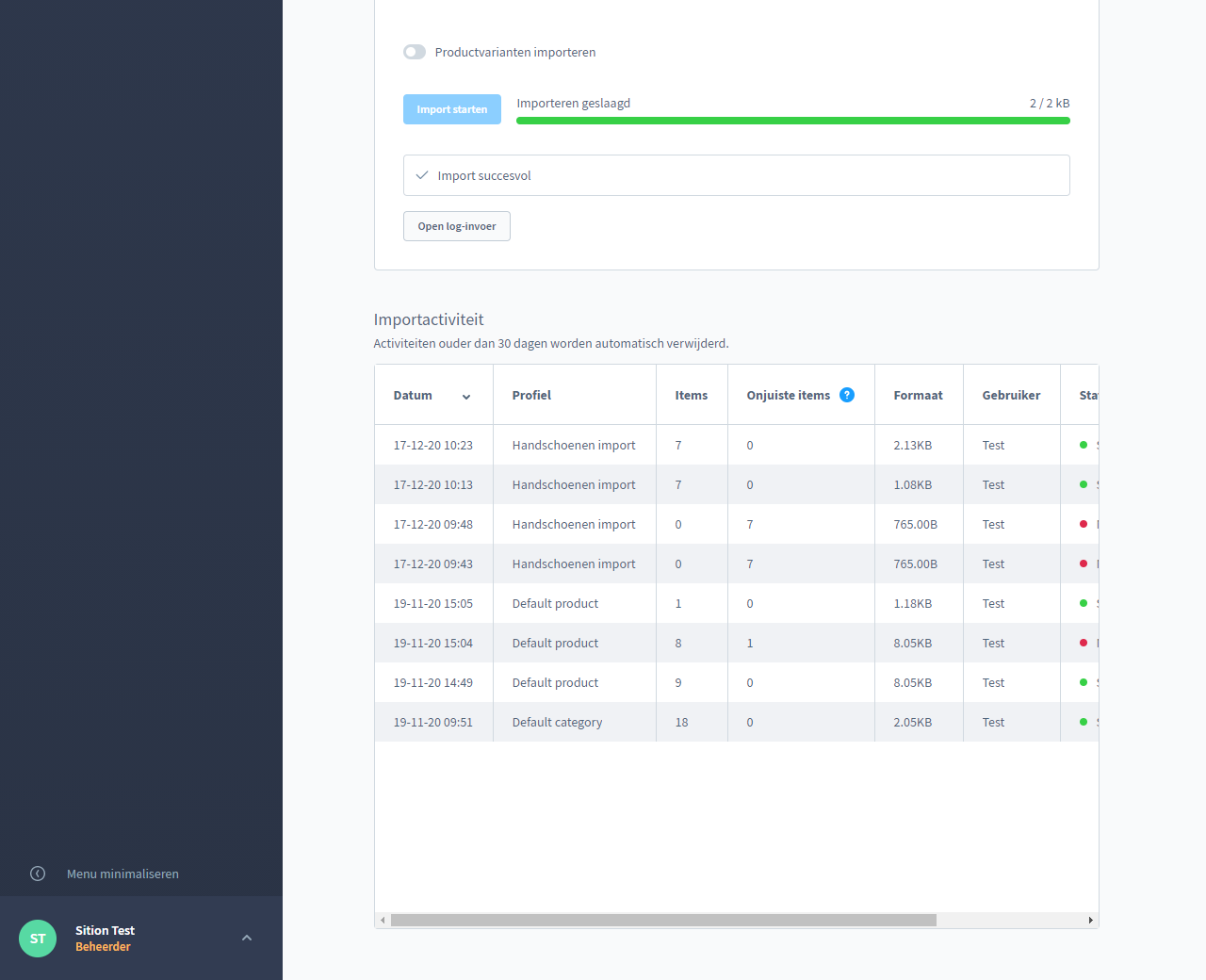This screenshot has width=1206, height=980.
Task: Click the scrollbar left arrow in activity table
Action: [383, 920]
